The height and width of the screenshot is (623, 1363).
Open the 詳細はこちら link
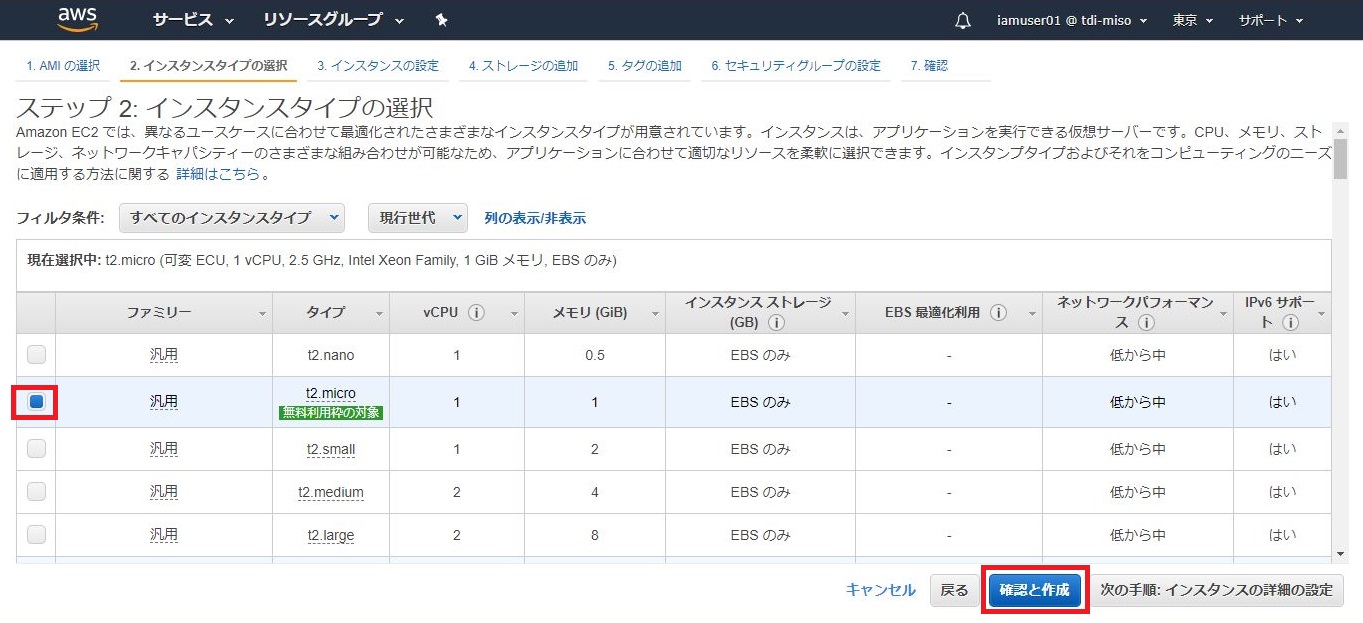219,174
